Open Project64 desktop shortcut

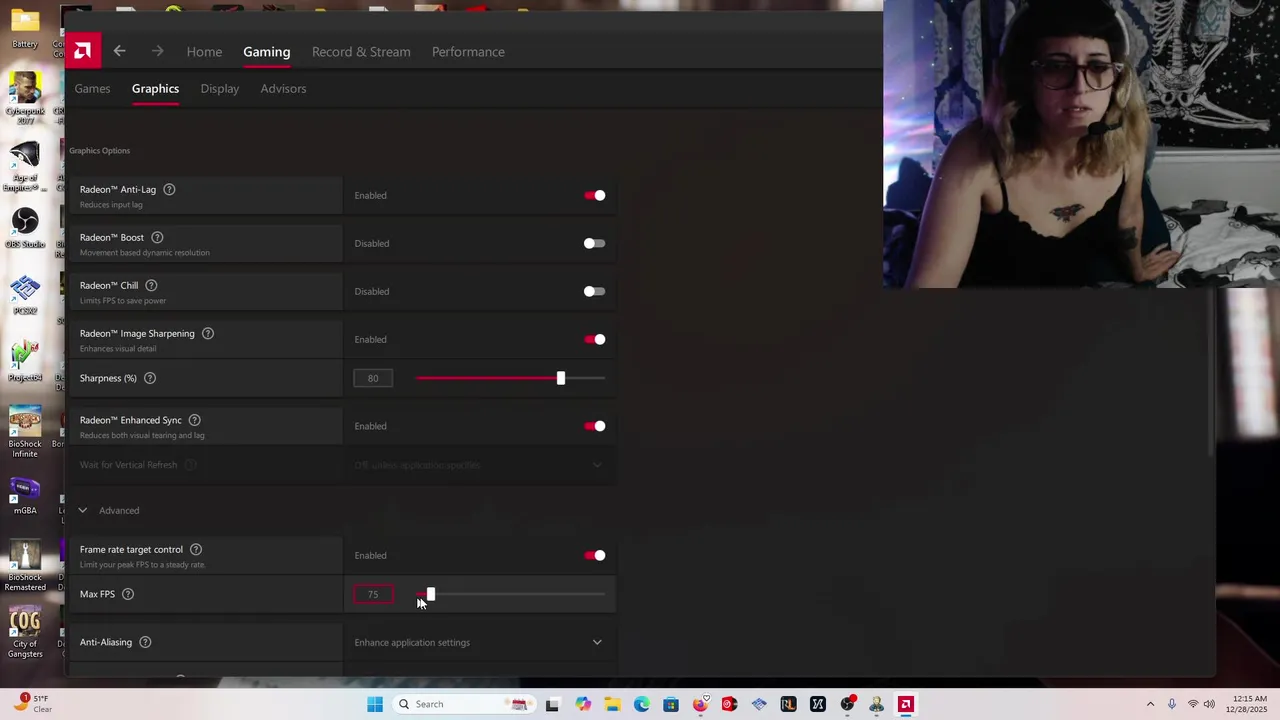click(25, 362)
